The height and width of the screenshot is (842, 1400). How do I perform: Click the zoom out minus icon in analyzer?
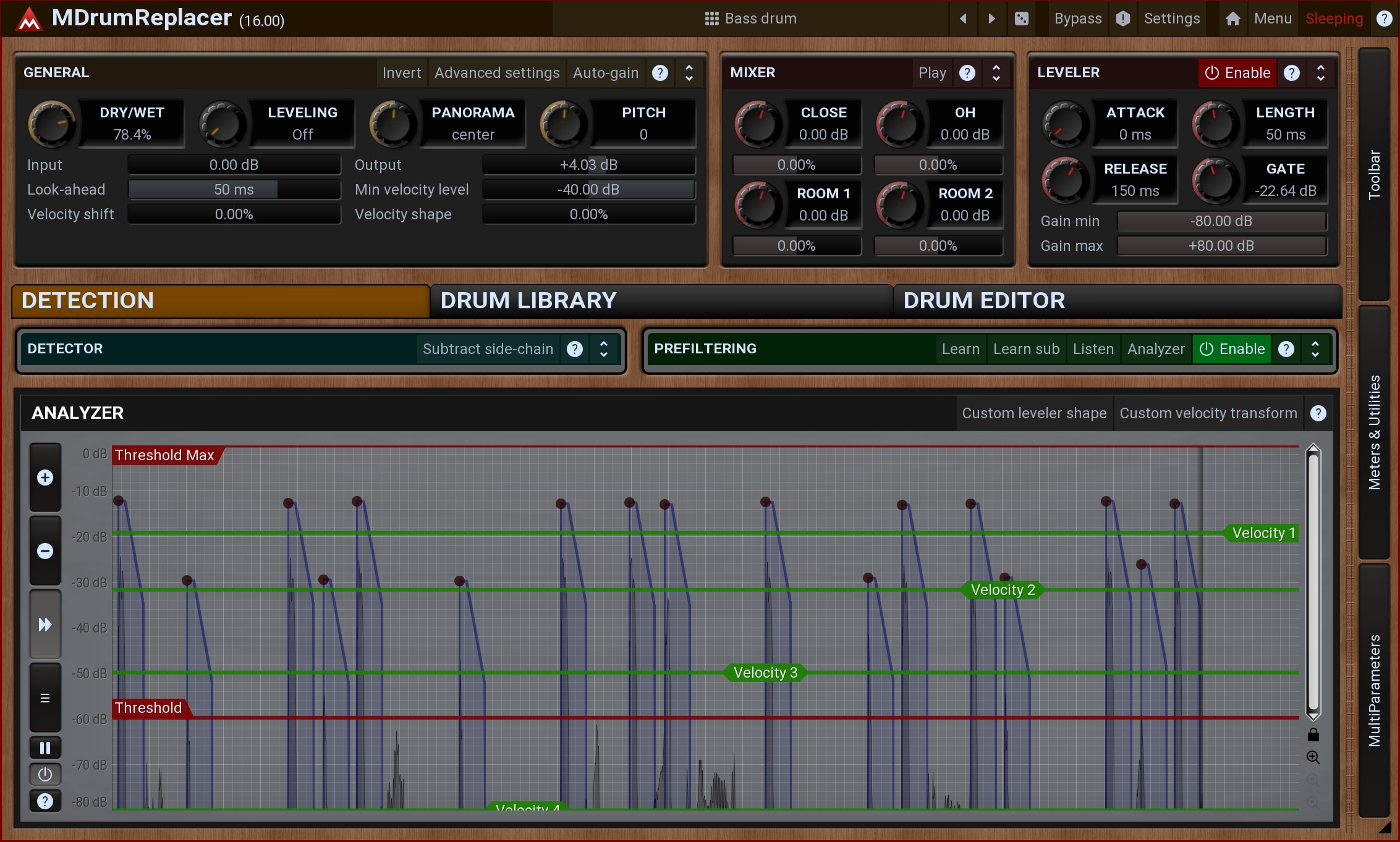[45, 550]
